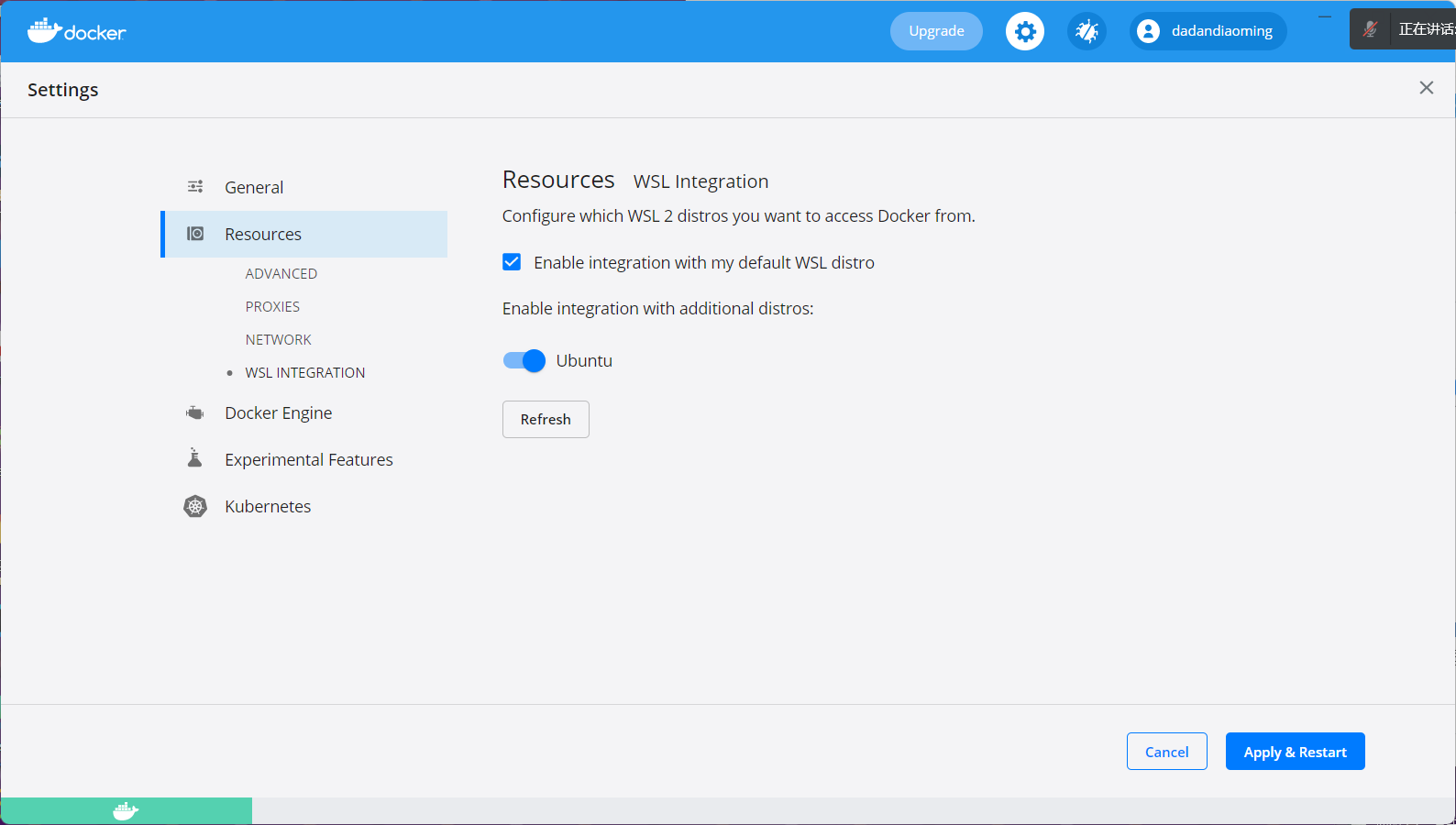Cancel the settings changes
This screenshot has height=825, width=1456.
tap(1166, 752)
